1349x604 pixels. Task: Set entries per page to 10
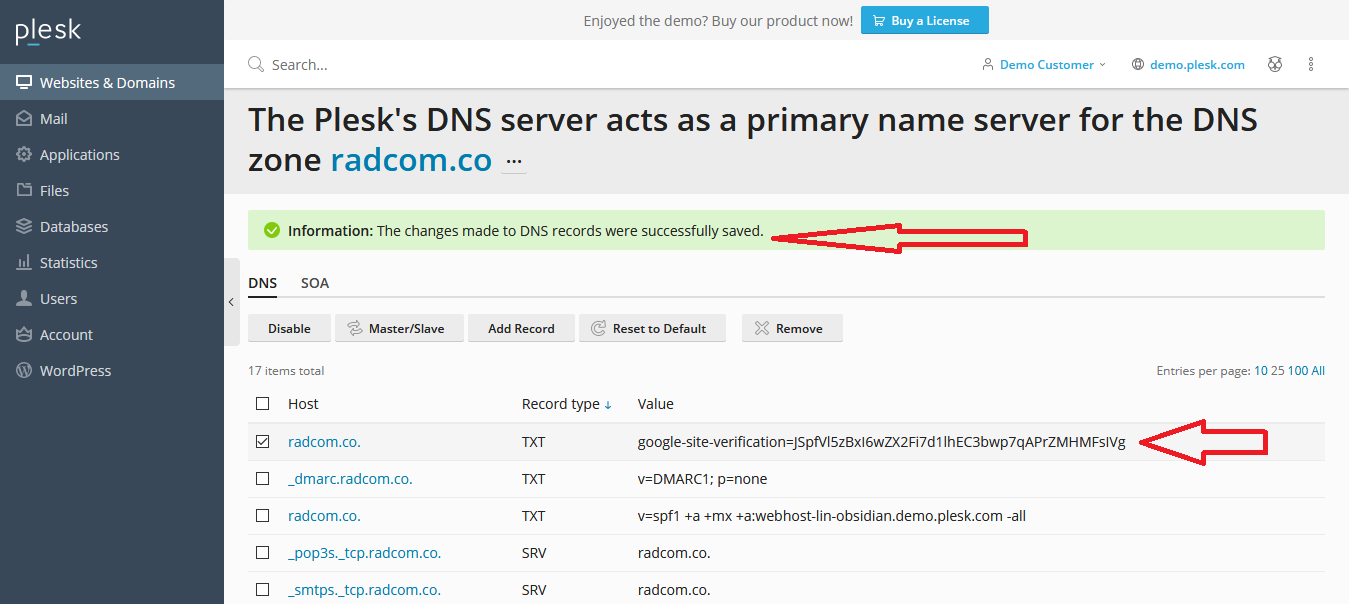pos(1261,371)
